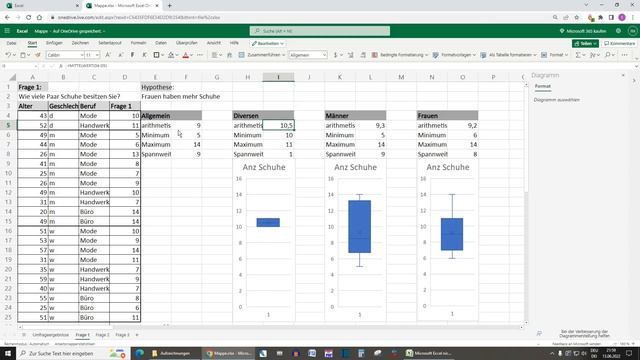Click the AutoSum sigma icon
640x360 pixels.
point(578,55)
